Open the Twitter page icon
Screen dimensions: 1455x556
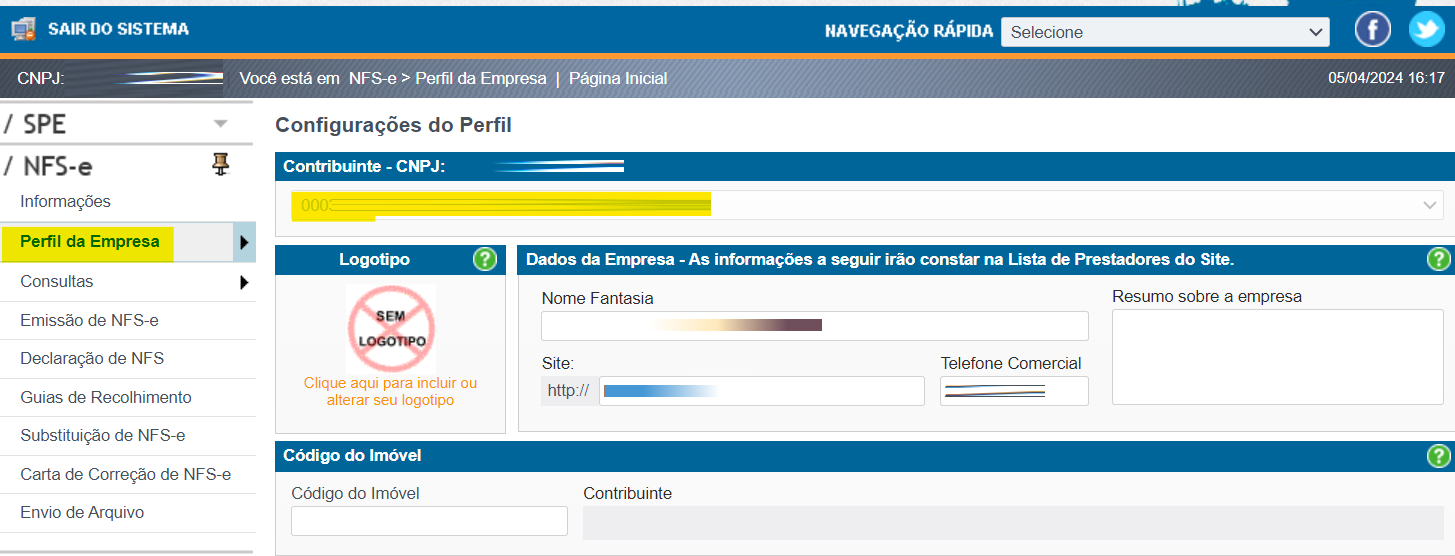[1427, 30]
